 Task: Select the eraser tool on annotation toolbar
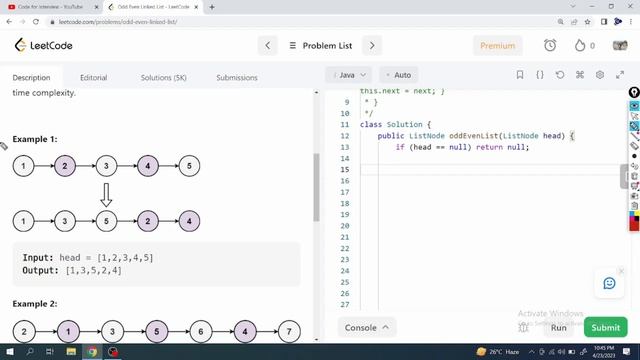pos(634,146)
